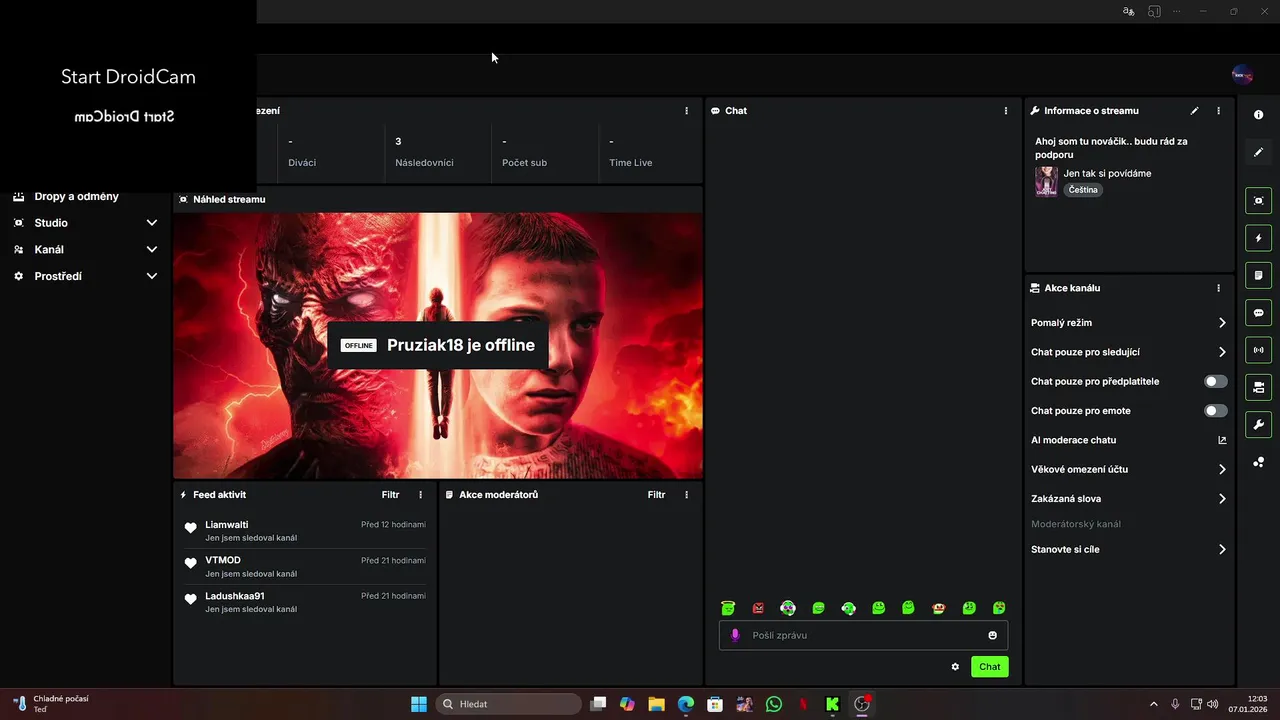Click the green Chat send button

(989, 667)
